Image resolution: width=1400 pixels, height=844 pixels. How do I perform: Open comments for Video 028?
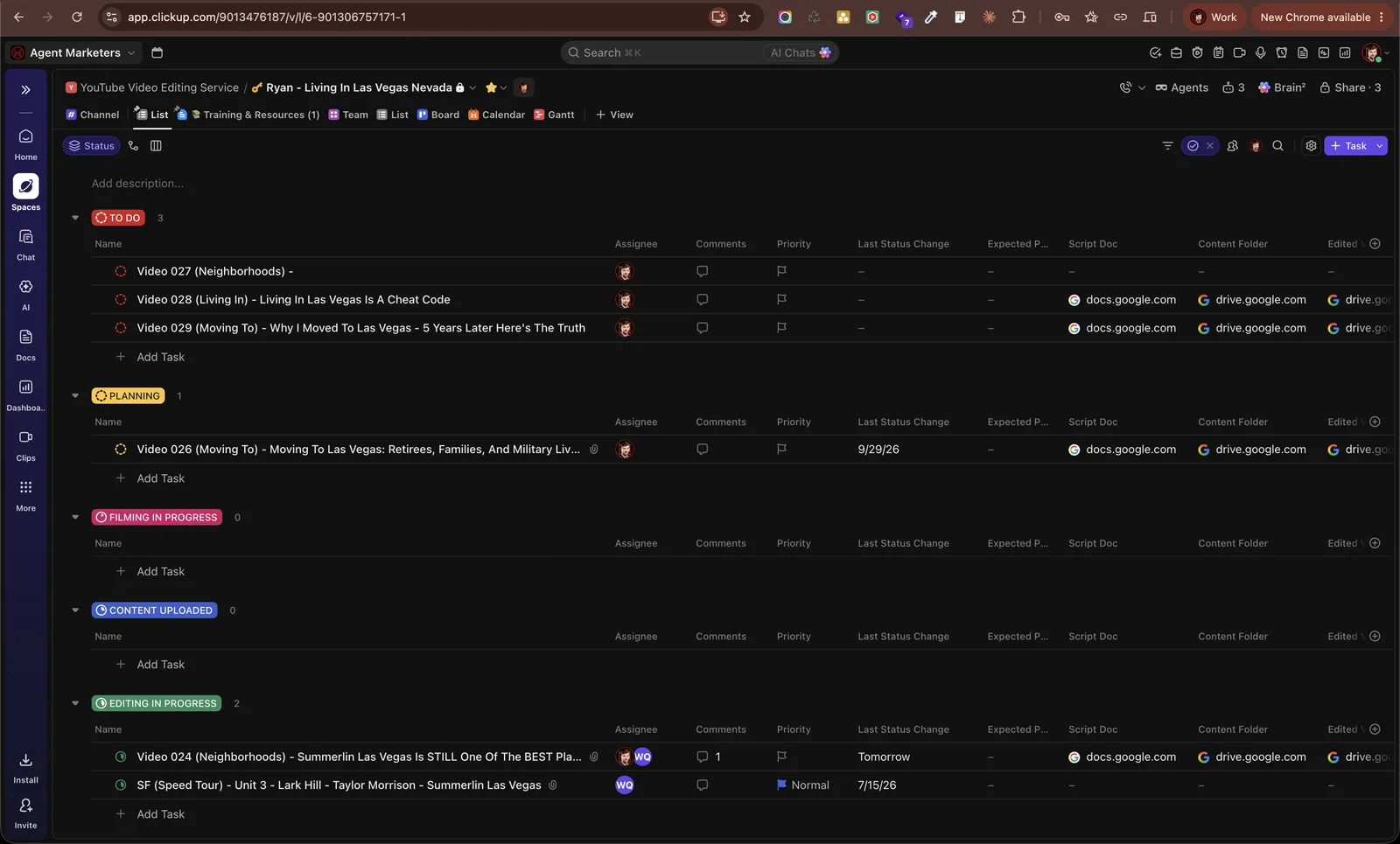pyautogui.click(x=702, y=299)
